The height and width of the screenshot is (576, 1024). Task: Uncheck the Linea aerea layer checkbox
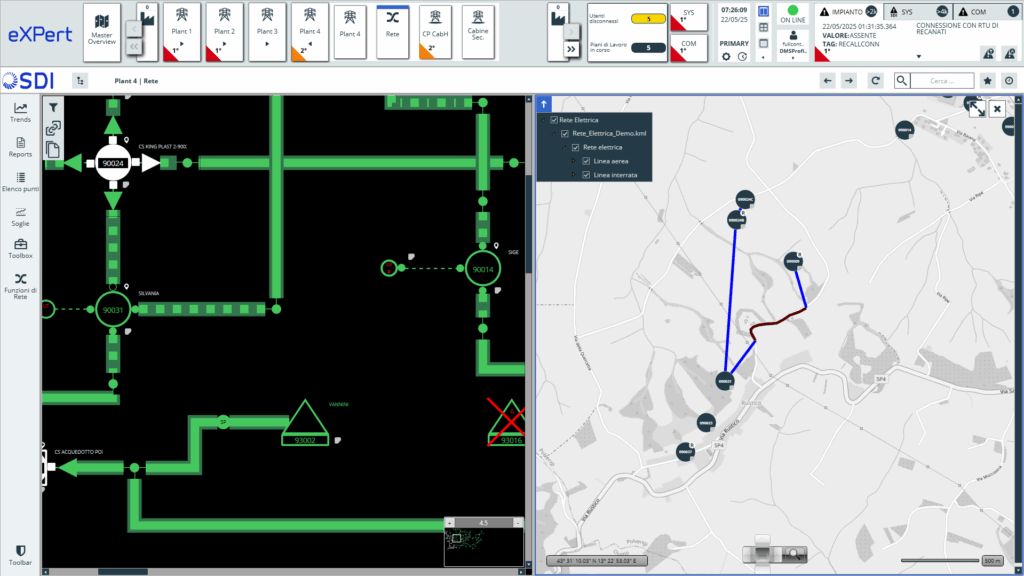click(x=588, y=161)
